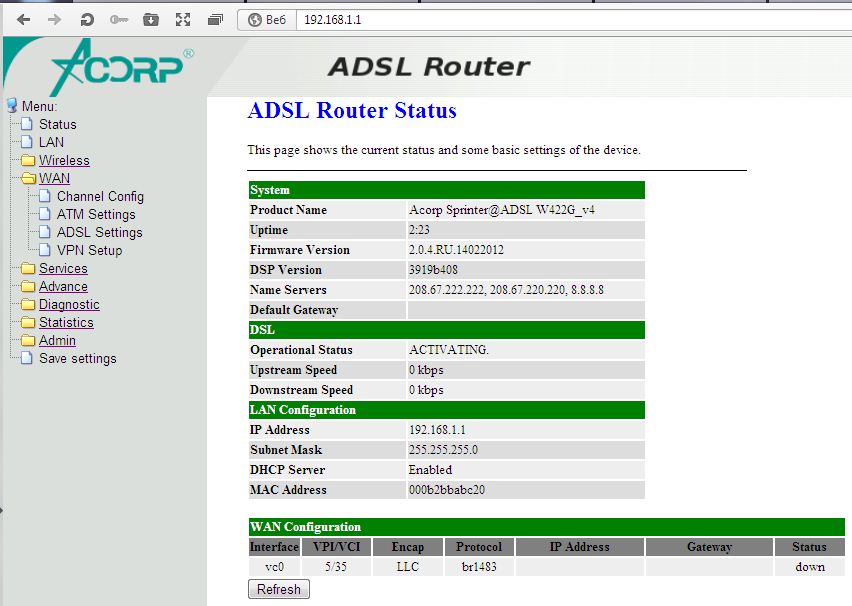Expand the Advance folder

click(x=63, y=286)
